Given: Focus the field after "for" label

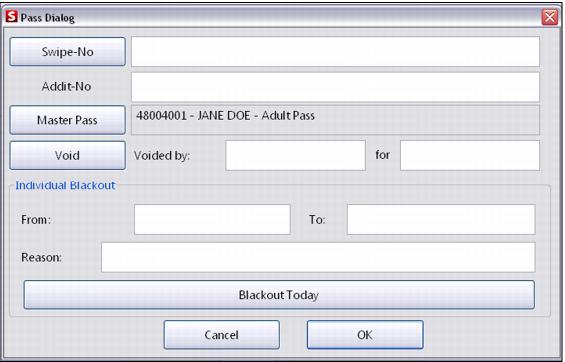Looking at the screenshot, I should tap(470, 155).
